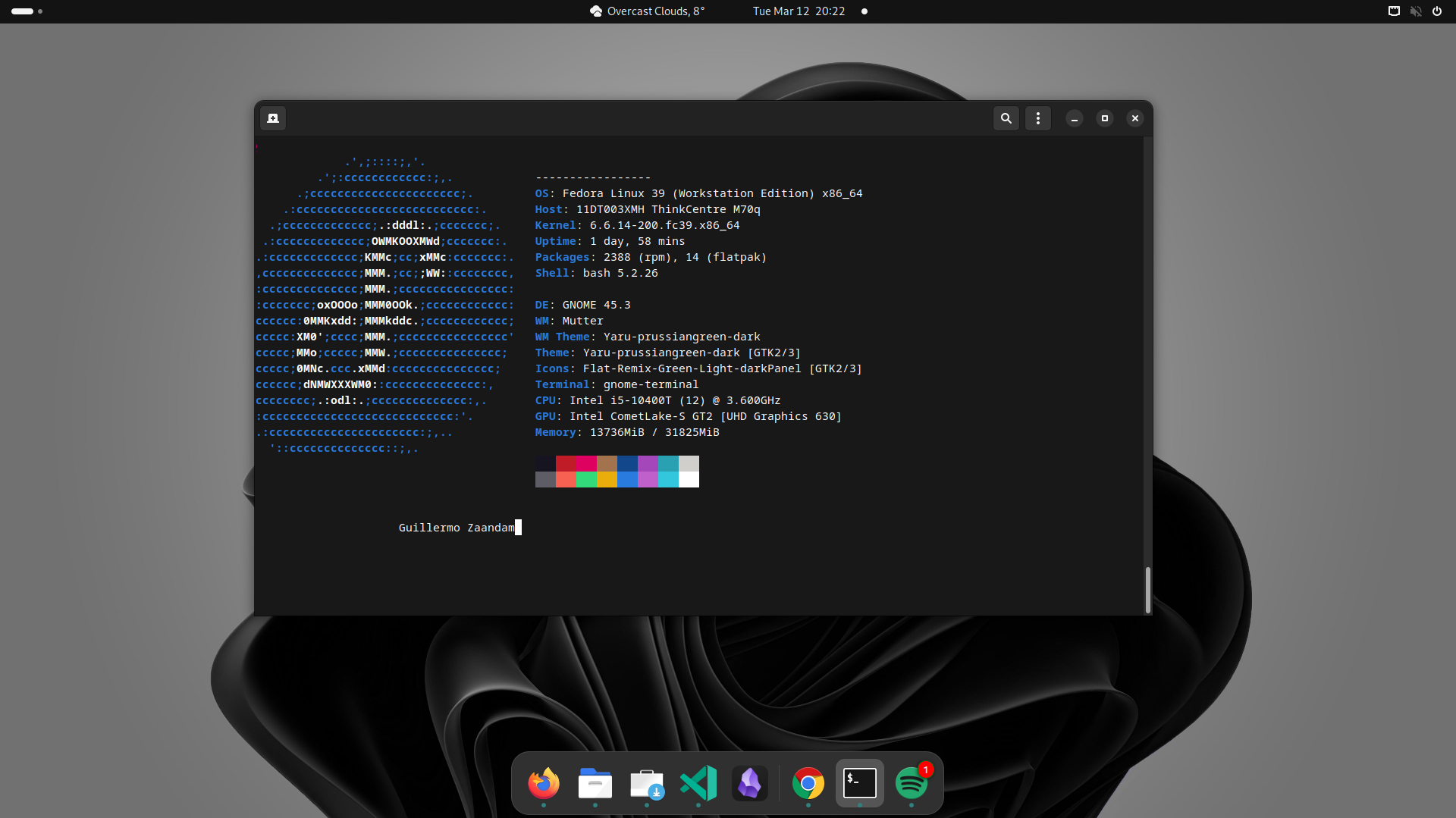Open the Activities overview workspace pill
This screenshot has width=1456, height=818.
(23, 11)
